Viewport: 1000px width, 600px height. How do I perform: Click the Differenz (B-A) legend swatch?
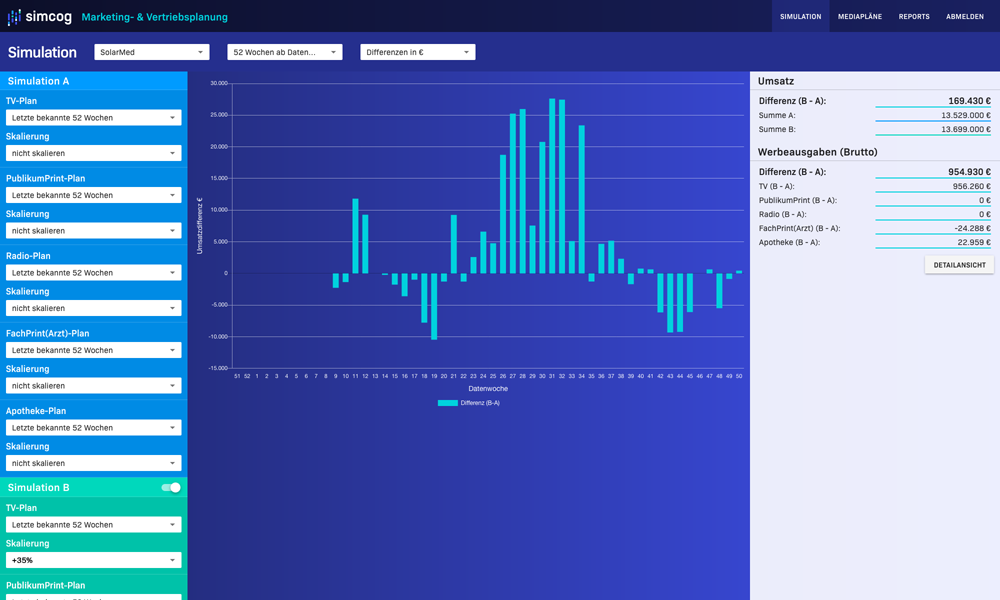[447, 403]
